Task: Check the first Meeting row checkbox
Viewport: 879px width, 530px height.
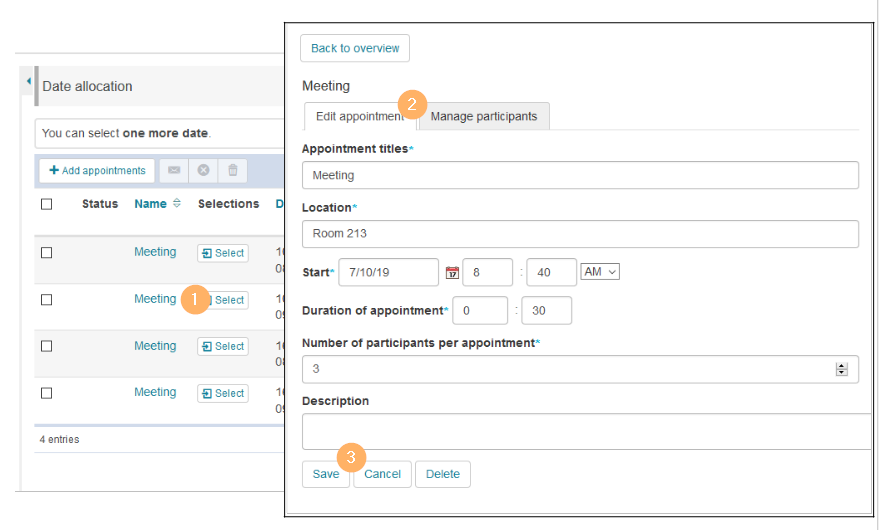Action: [x=46, y=253]
